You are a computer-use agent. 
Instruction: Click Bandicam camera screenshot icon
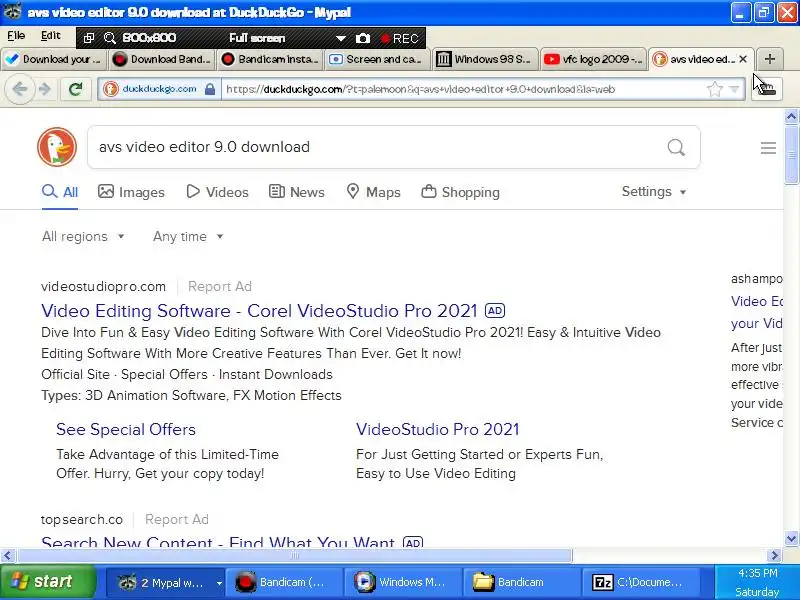363,38
